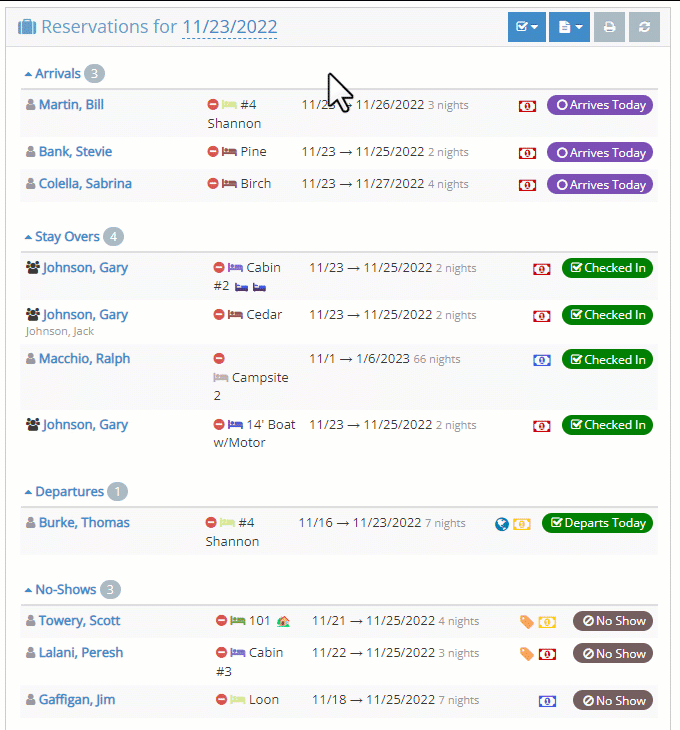Click the yellow money icon on Burke, Thomas row
Screen dimensions: 680x730
(x=521, y=523)
